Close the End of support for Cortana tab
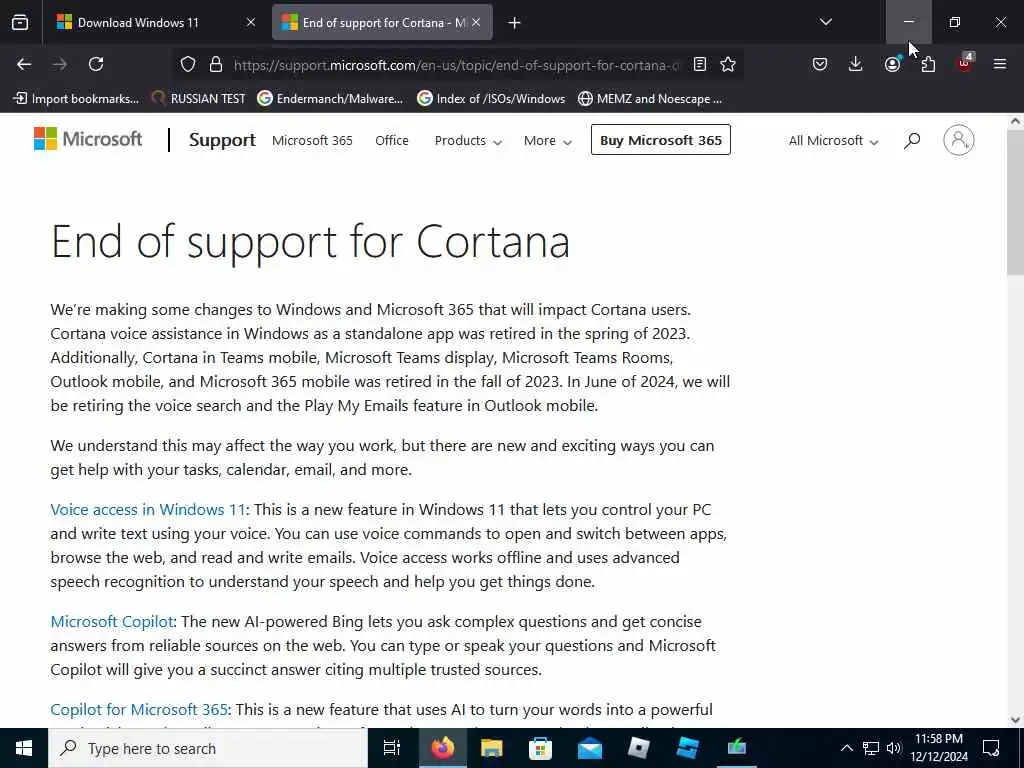This screenshot has height=768, width=1024. point(476,22)
